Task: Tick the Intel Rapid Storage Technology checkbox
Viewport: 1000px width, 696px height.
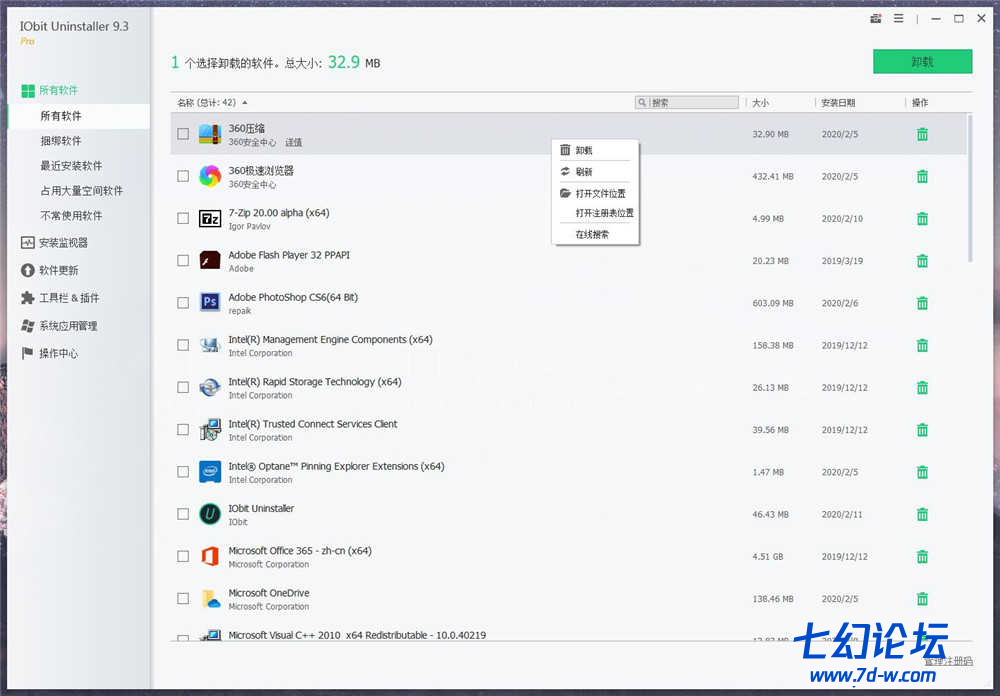Action: 183,387
